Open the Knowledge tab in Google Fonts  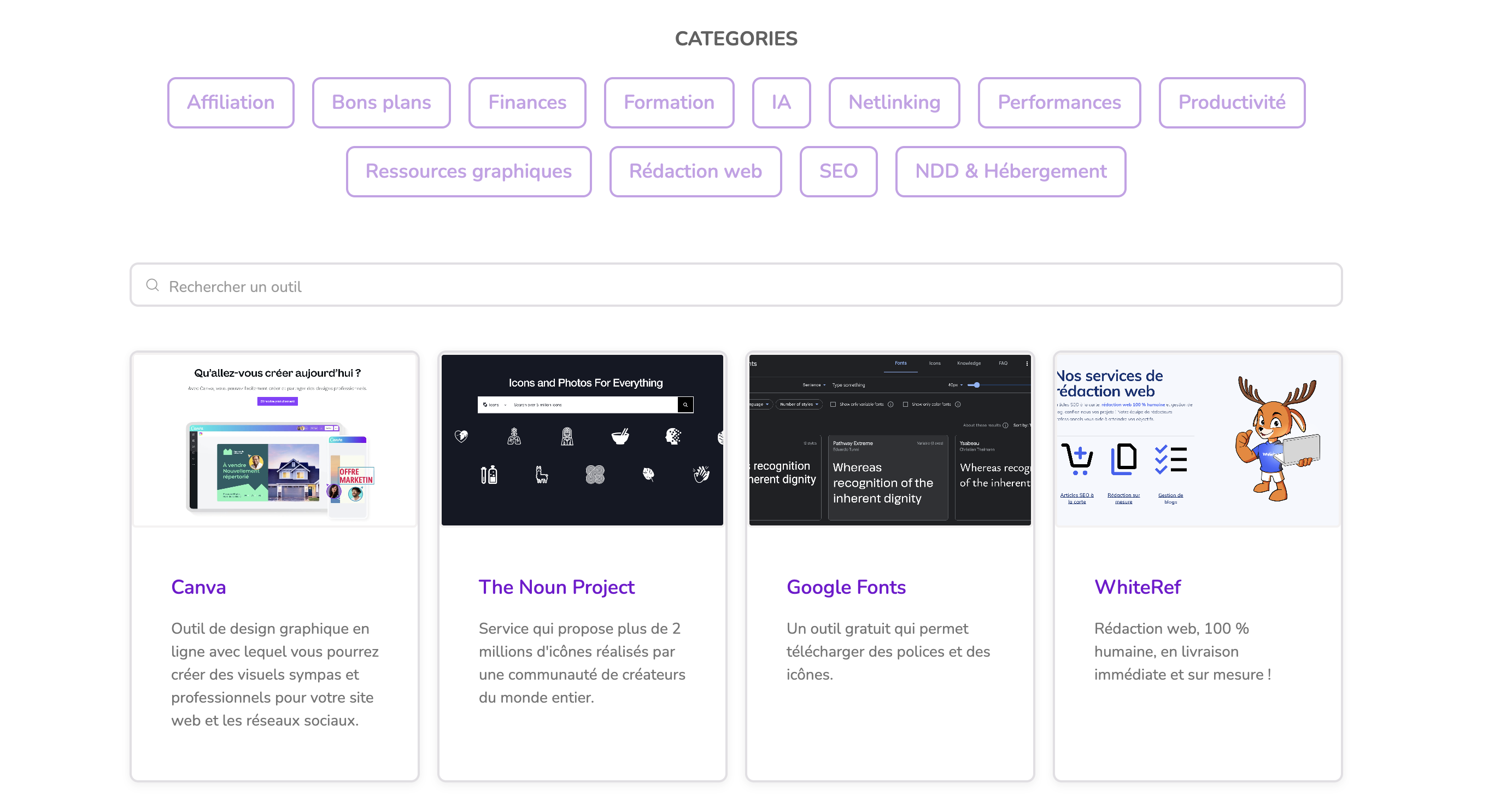pos(970,364)
